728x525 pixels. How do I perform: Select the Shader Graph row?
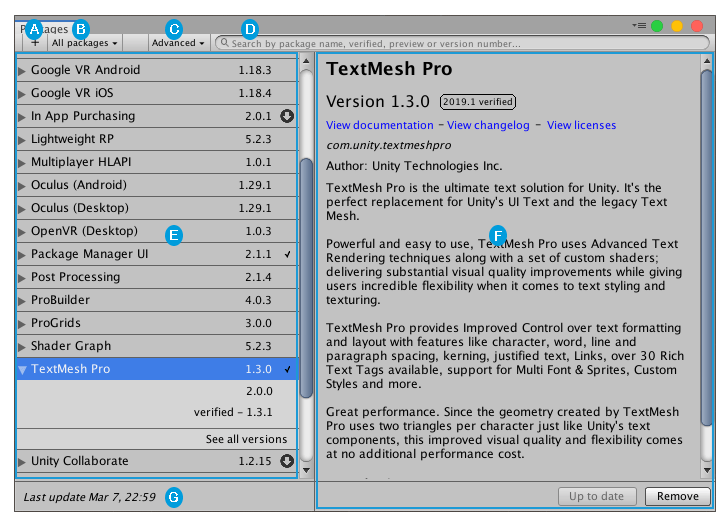point(157,346)
